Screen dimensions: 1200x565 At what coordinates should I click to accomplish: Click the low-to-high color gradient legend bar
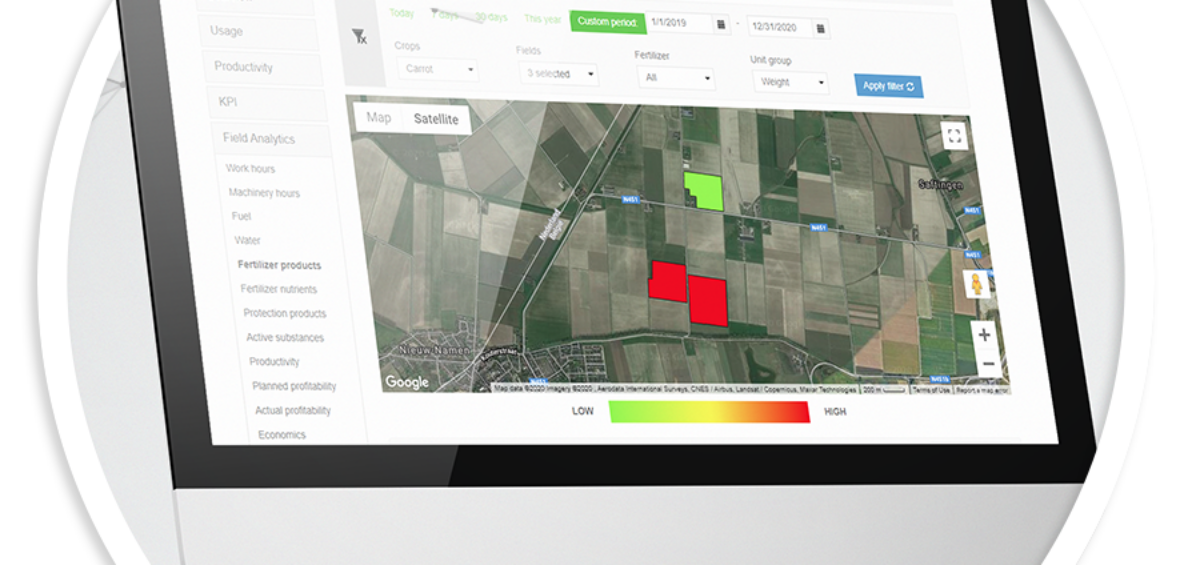coord(709,411)
